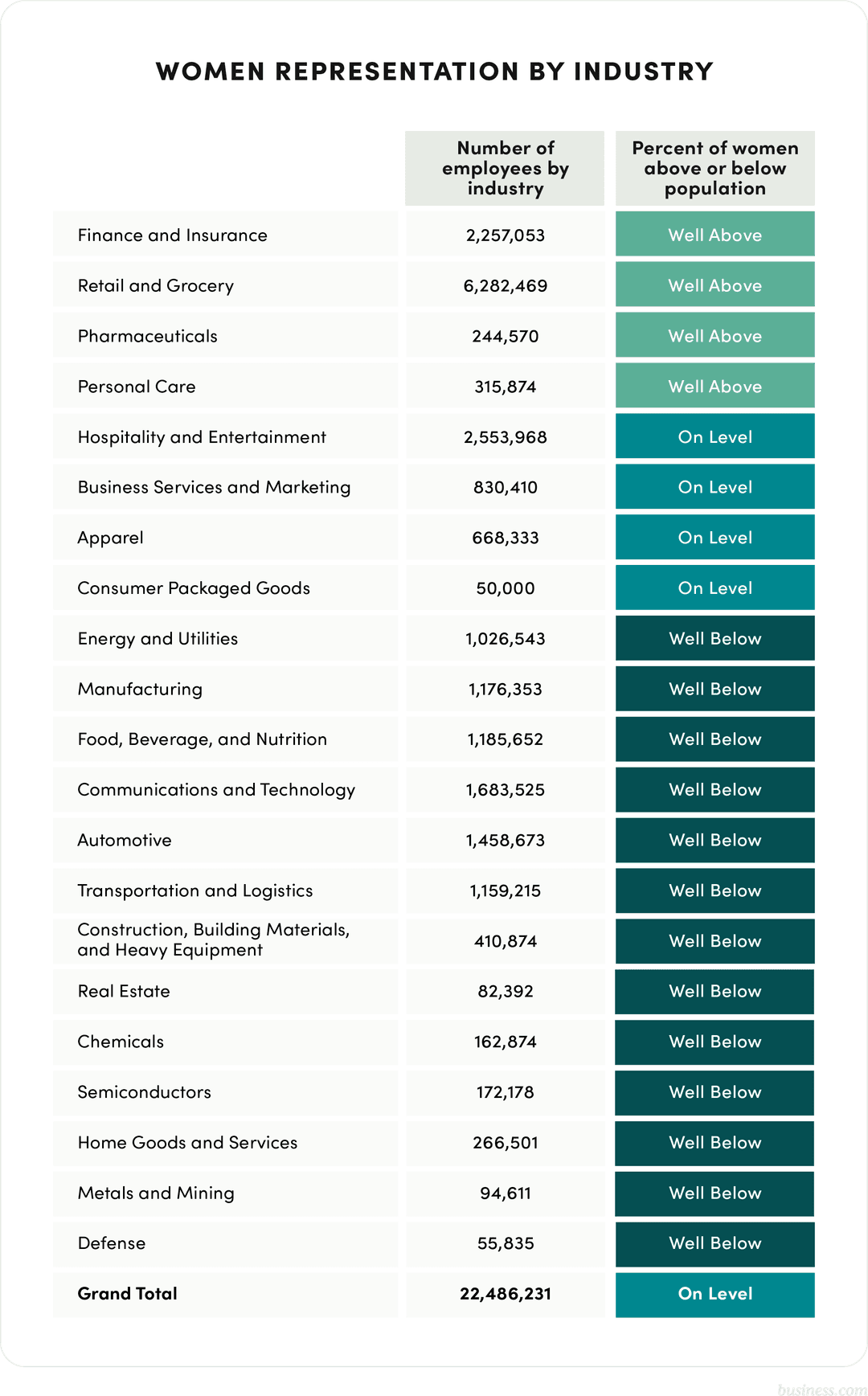
Task: Click the Apparel employee count 668,333
Action: pyautogui.click(x=505, y=538)
